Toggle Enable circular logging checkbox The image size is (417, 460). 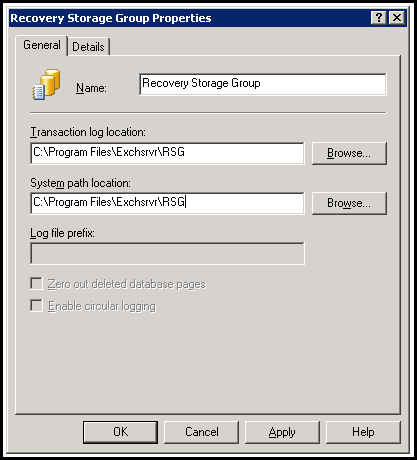[x=36, y=305]
